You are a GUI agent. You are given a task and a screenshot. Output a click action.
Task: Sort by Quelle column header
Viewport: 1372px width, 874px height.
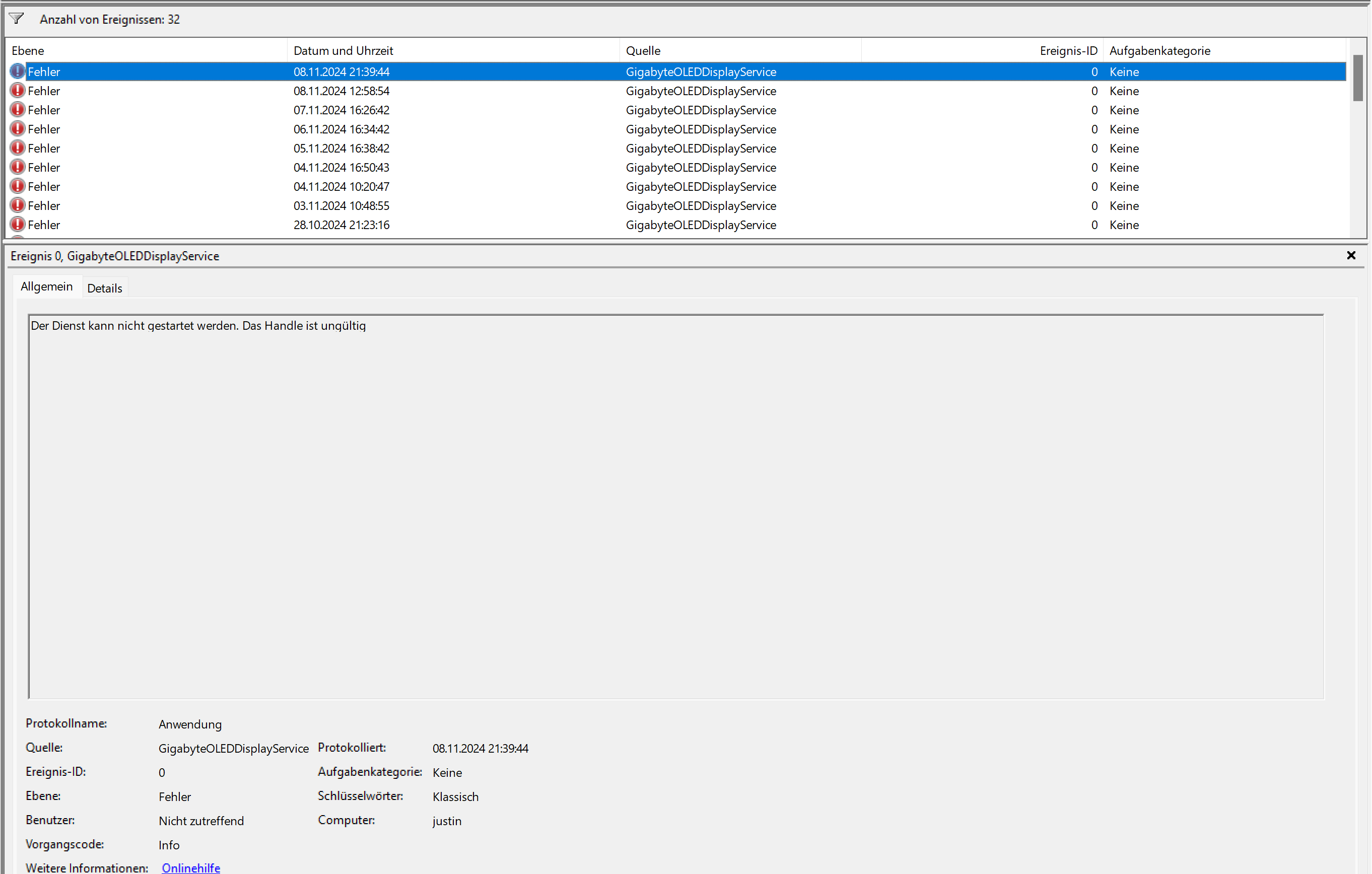(x=643, y=51)
